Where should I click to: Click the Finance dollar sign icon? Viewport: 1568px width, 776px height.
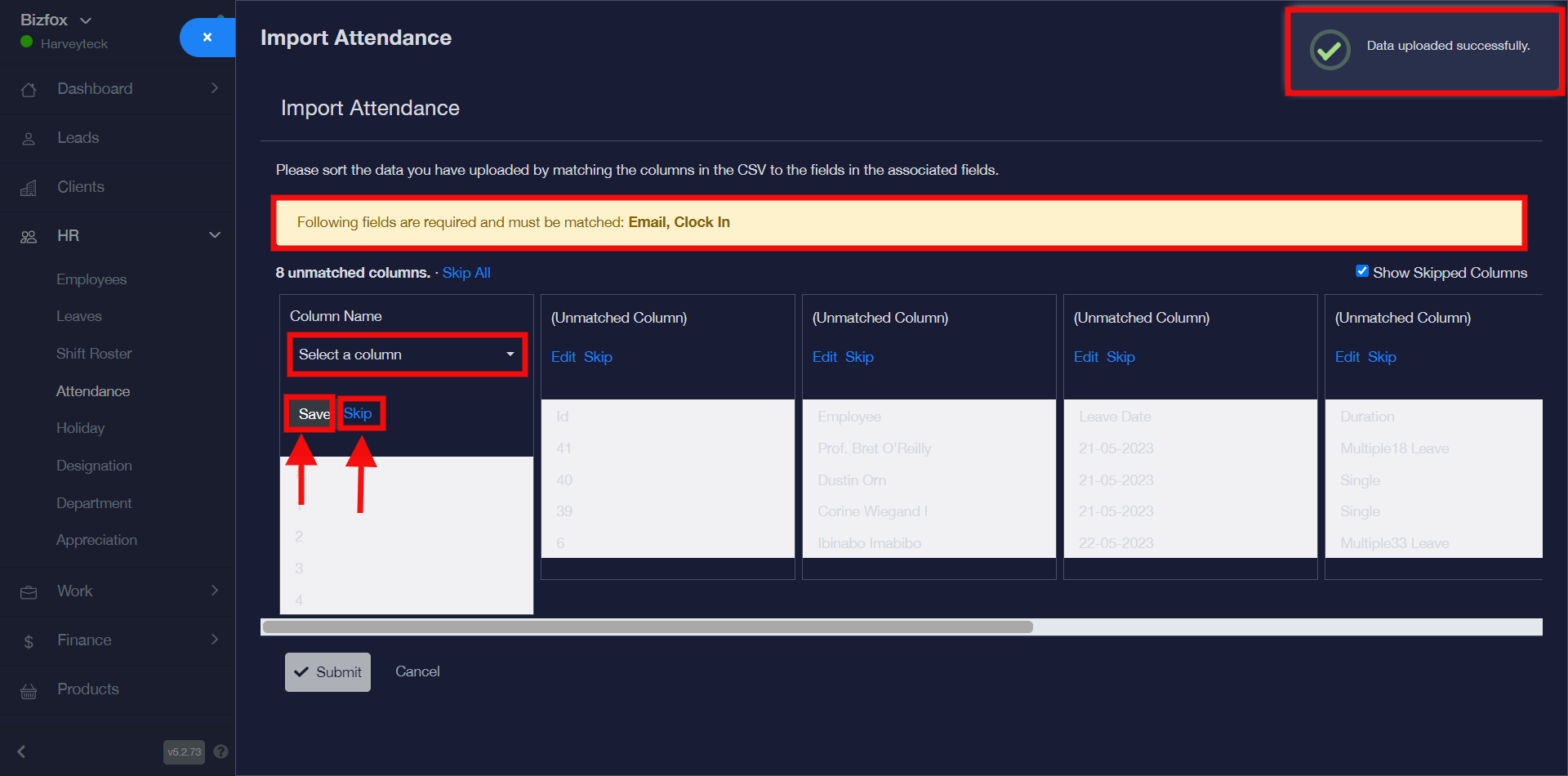pos(29,642)
